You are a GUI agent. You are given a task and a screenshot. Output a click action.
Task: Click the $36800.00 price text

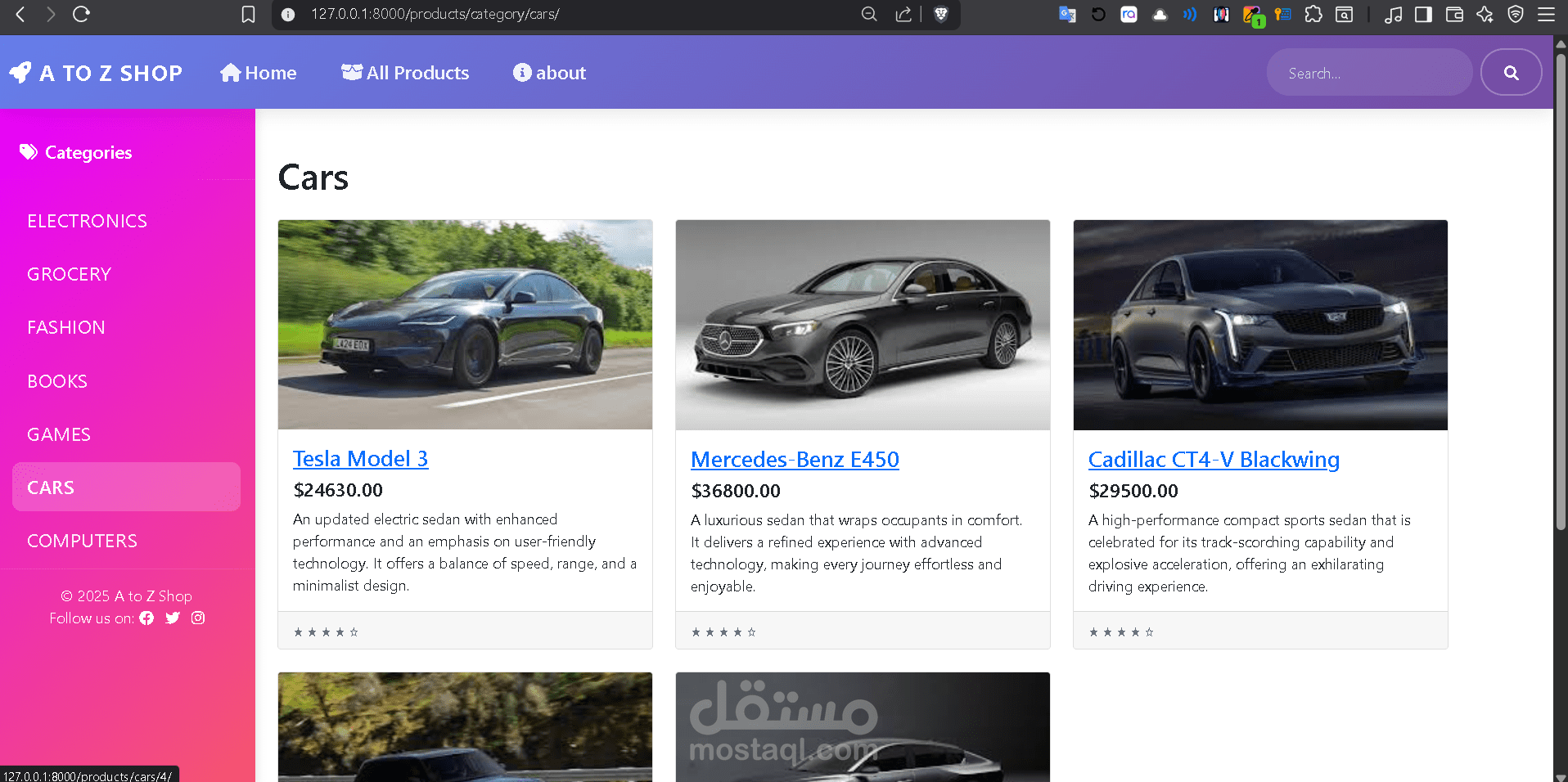coord(736,491)
